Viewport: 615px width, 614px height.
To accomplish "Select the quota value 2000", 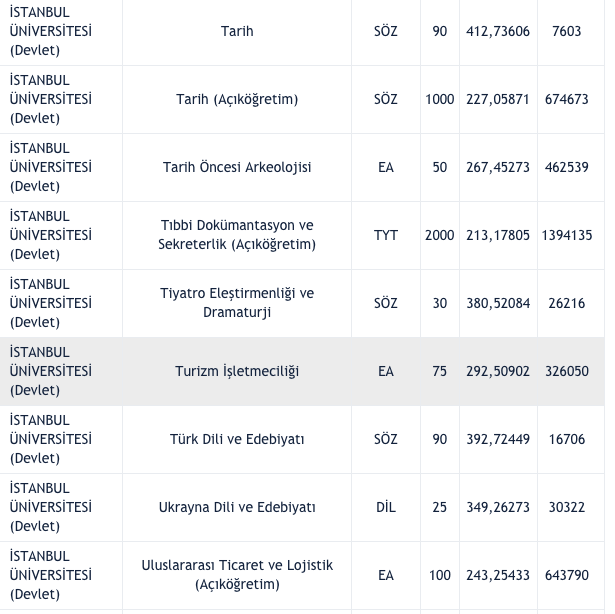I will click(439, 235).
